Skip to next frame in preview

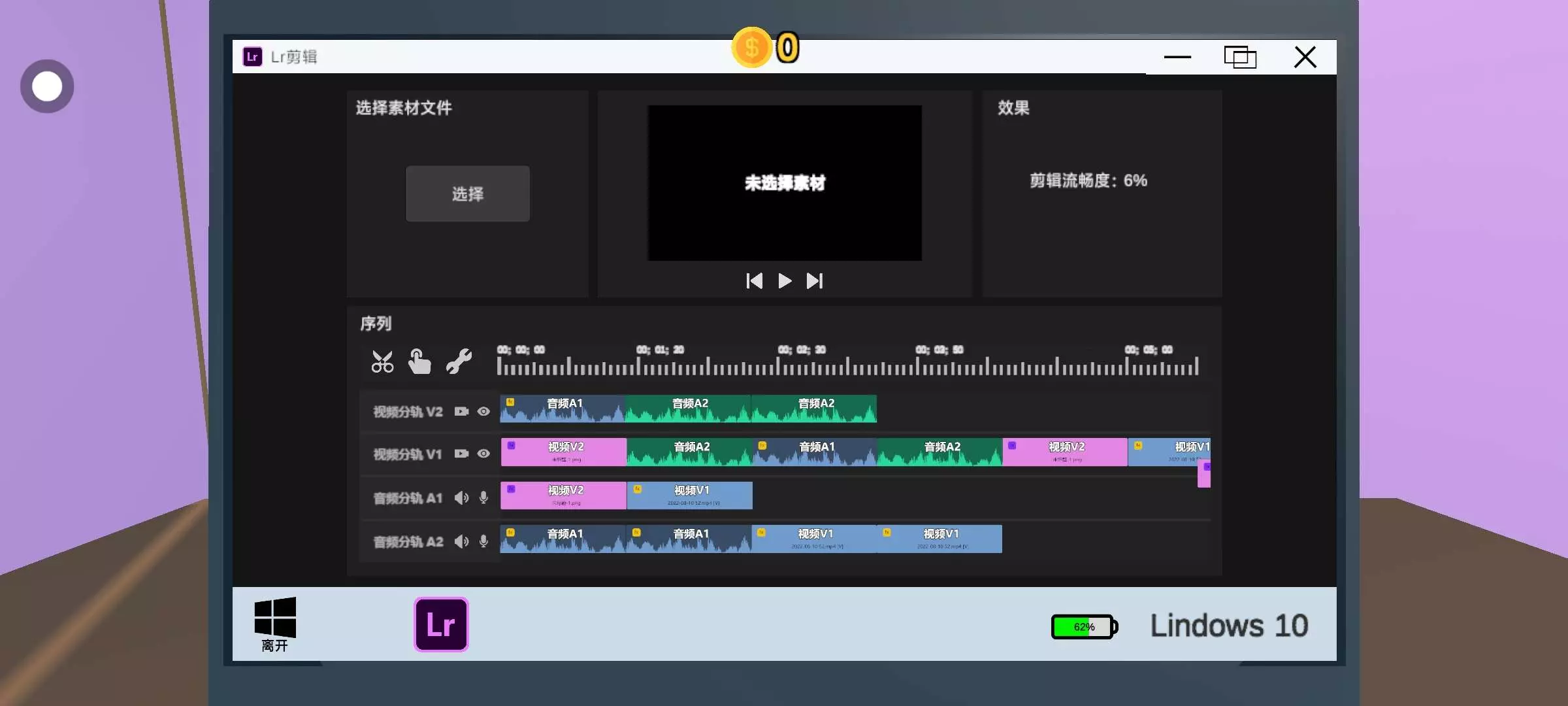coord(815,281)
